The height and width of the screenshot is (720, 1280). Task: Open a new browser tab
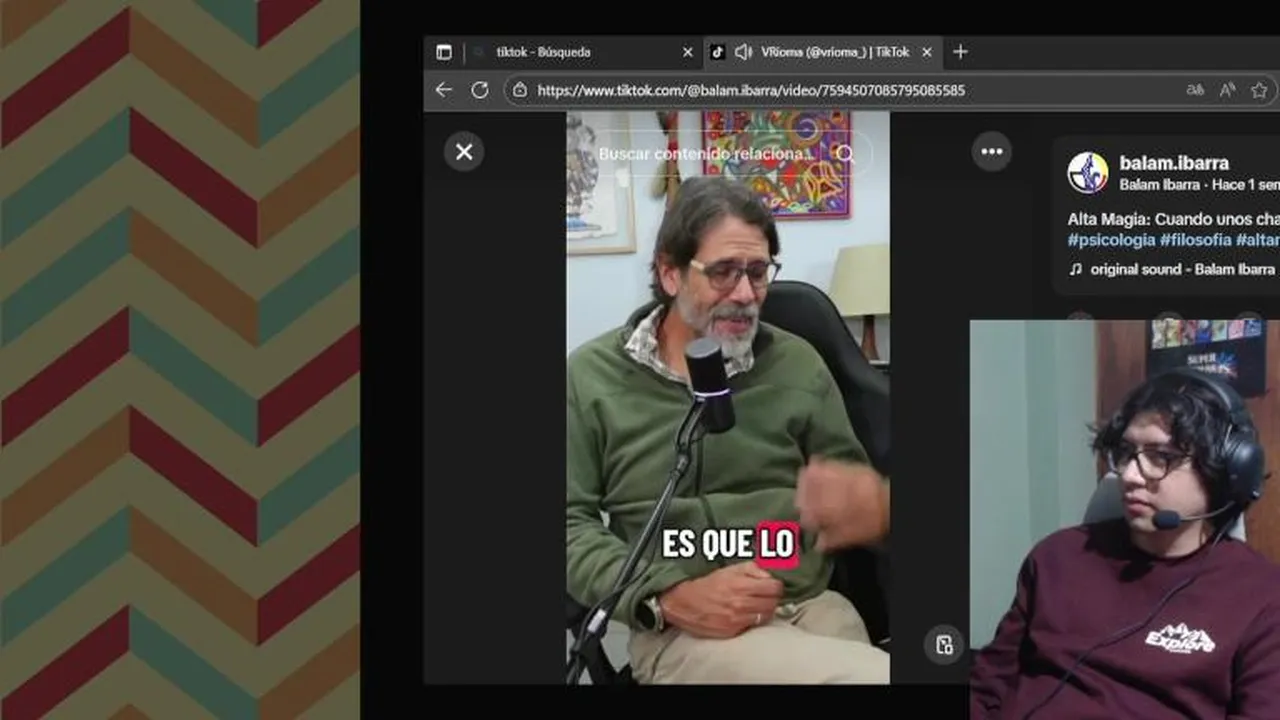tap(960, 52)
